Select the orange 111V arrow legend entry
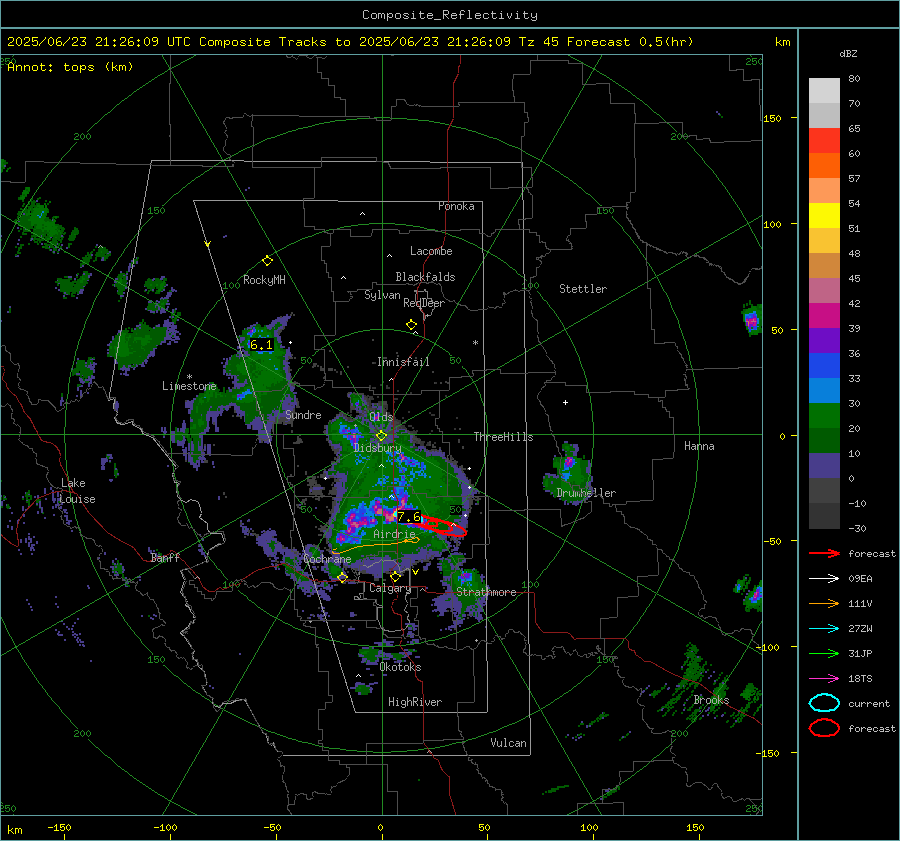This screenshot has height=841, width=900. 824,603
